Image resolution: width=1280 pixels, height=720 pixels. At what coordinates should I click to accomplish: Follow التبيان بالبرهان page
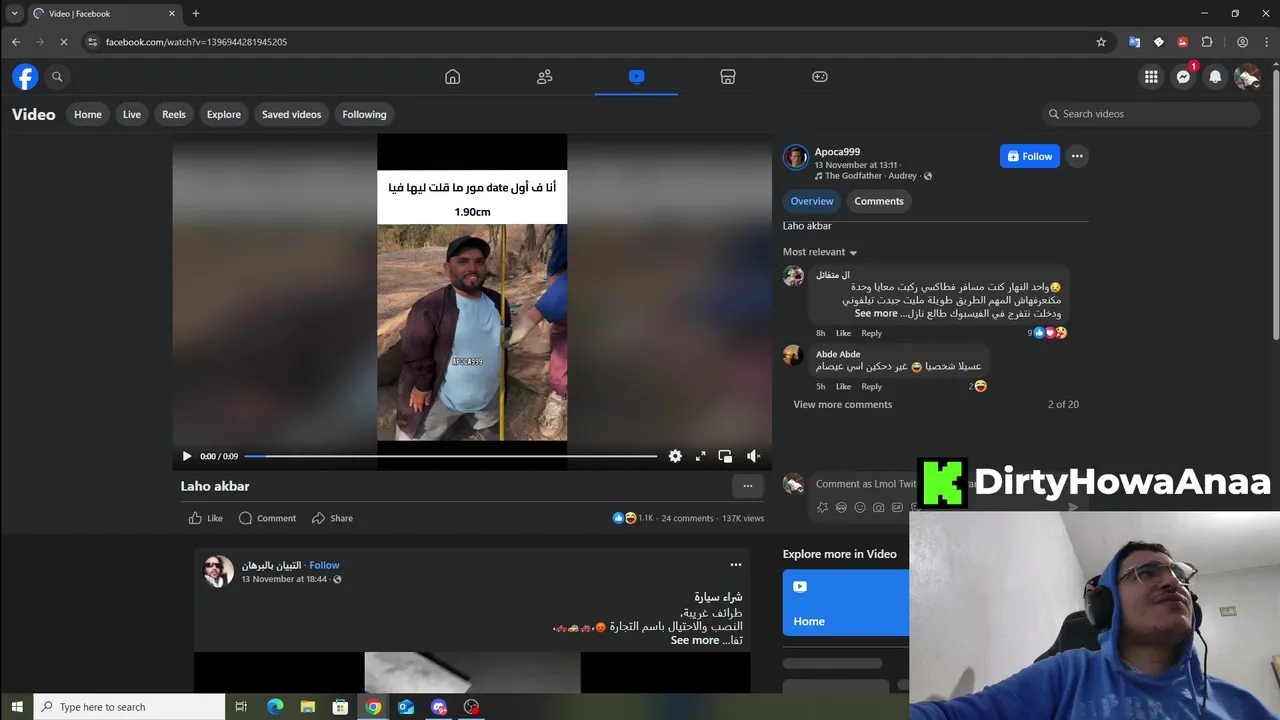click(x=324, y=565)
